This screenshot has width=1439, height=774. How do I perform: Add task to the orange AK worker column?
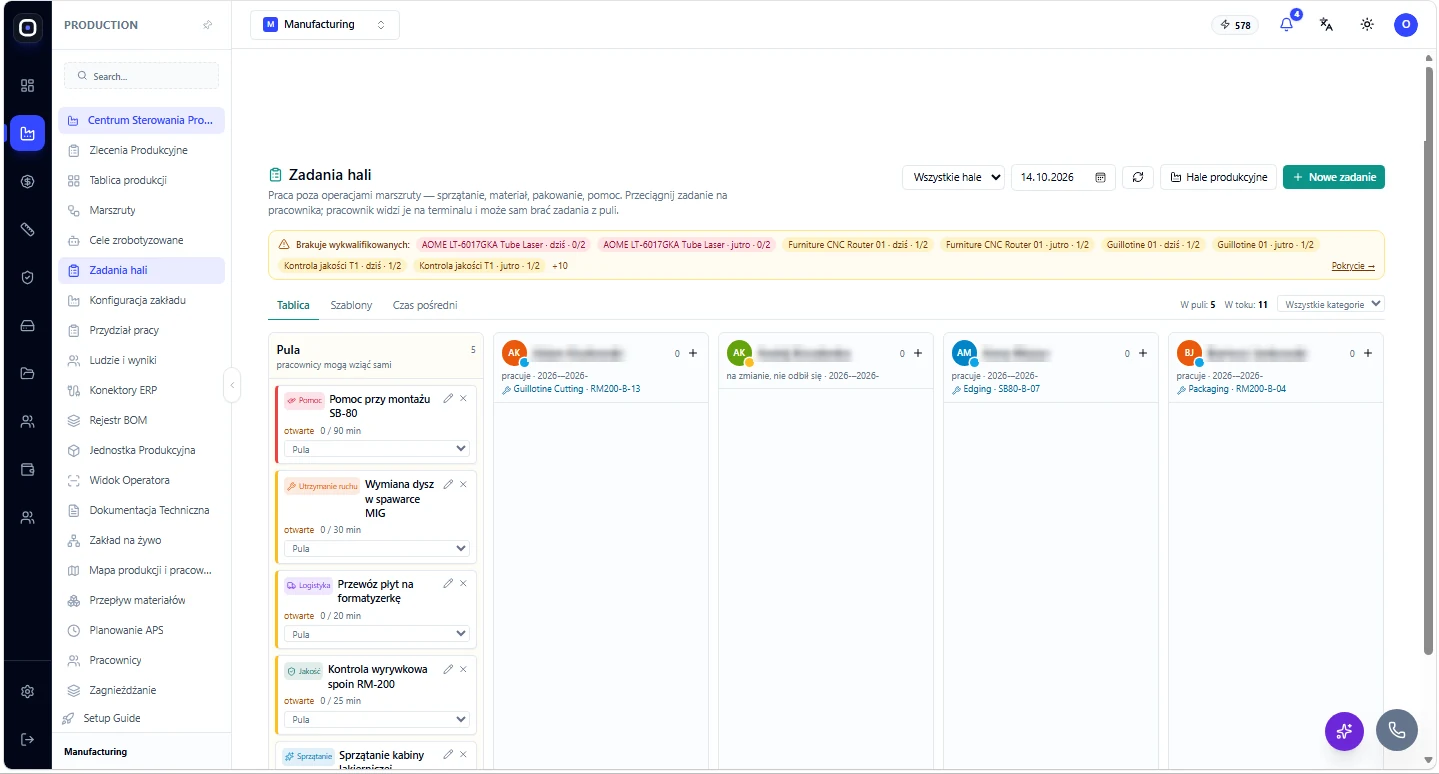pos(693,353)
